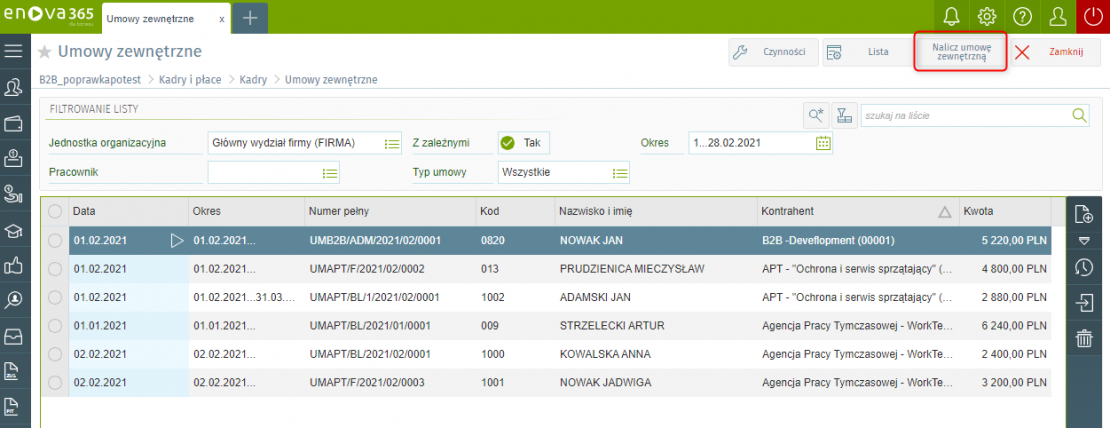Click the history clock icon in right toolbar
Image resolution: width=1110 pixels, height=428 pixels.
1084,267
